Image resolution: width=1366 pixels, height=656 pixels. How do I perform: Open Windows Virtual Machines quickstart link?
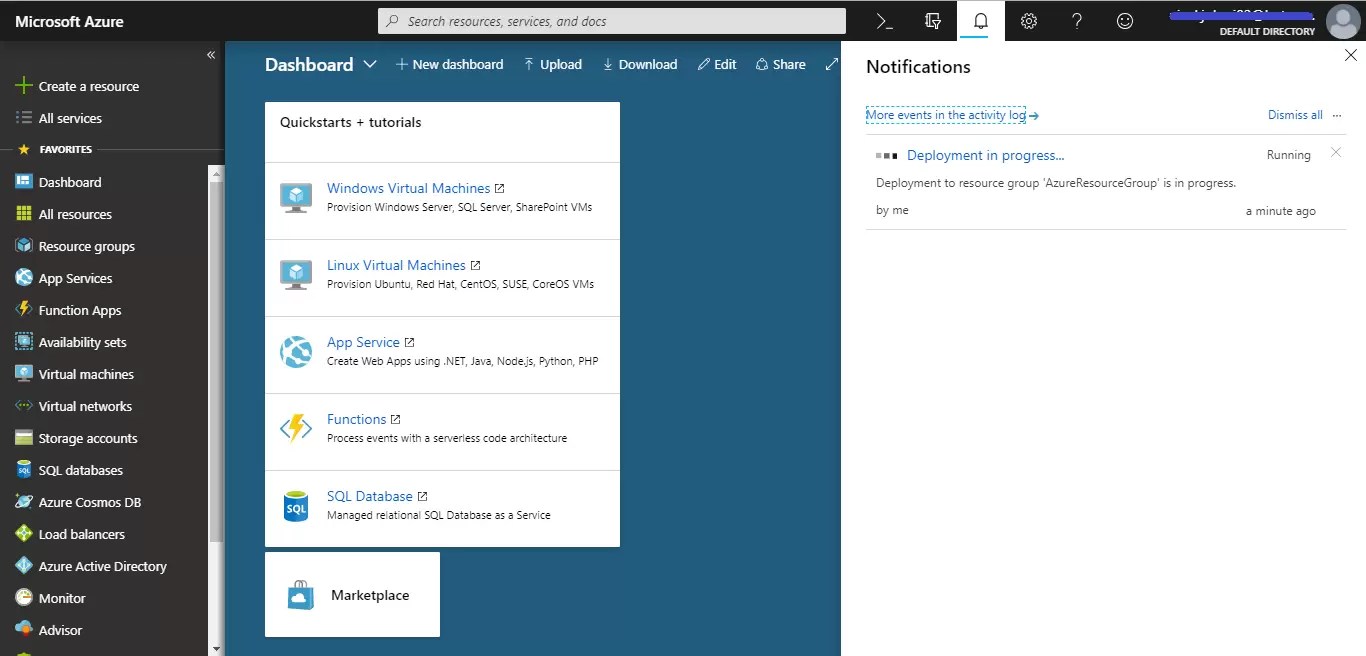[408, 188]
